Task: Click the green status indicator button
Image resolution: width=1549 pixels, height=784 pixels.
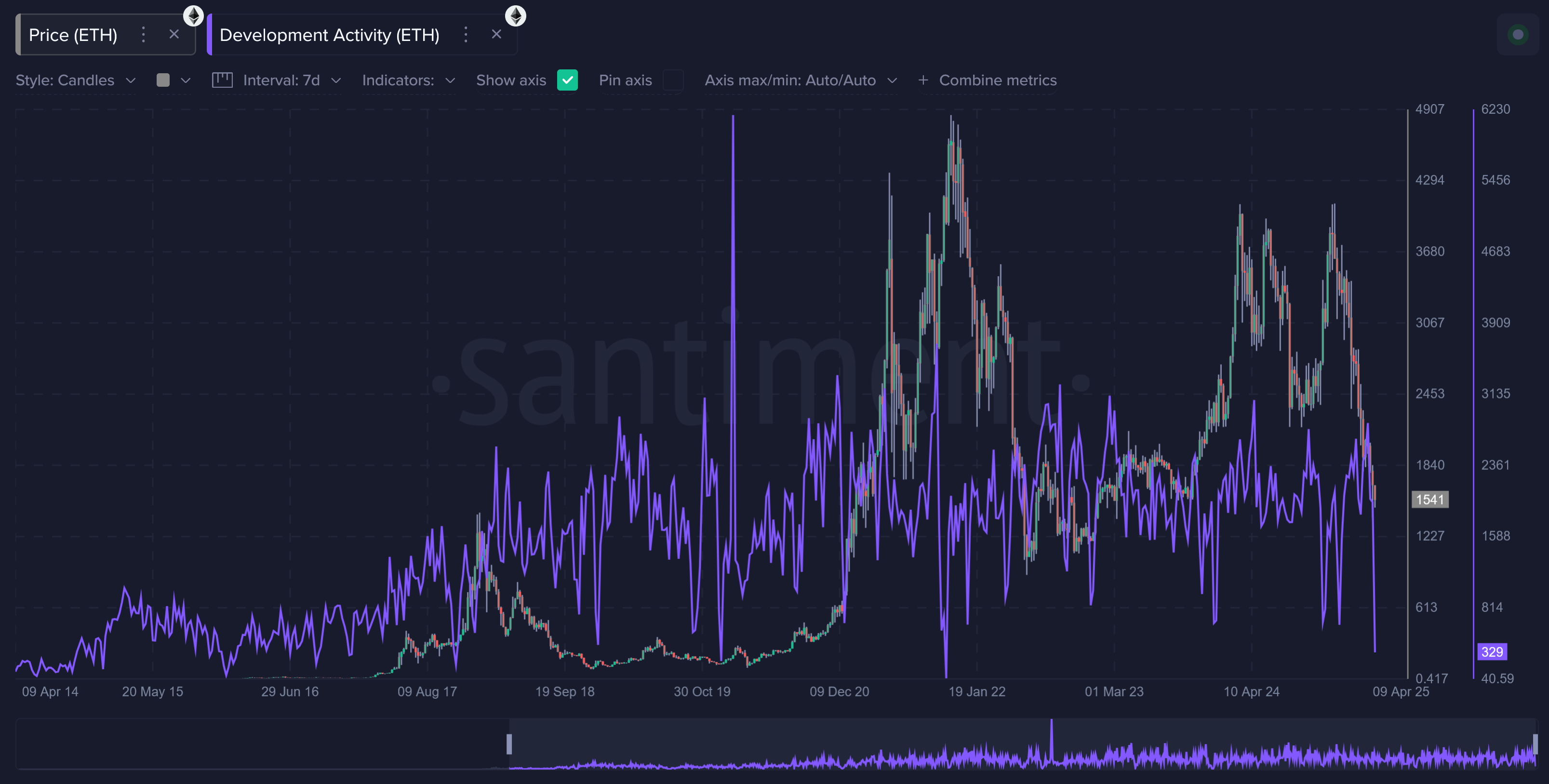Action: click(x=1518, y=35)
